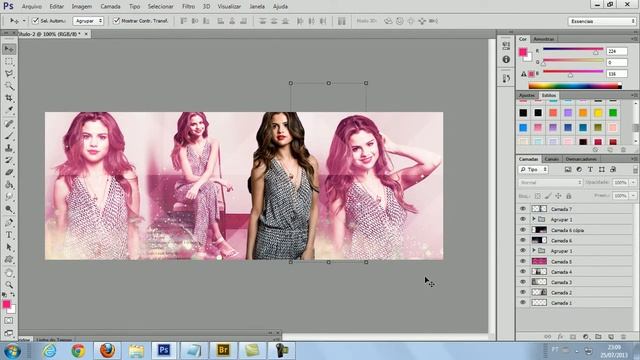
Task: Open the Arquivo menu
Action: 32,7
